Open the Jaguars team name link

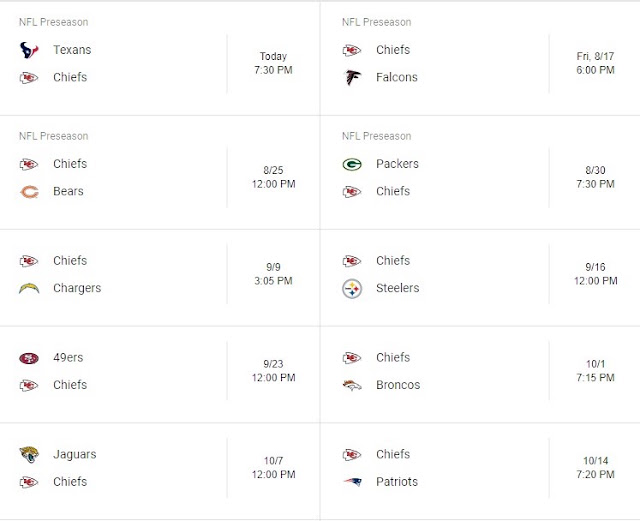point(75,454)
